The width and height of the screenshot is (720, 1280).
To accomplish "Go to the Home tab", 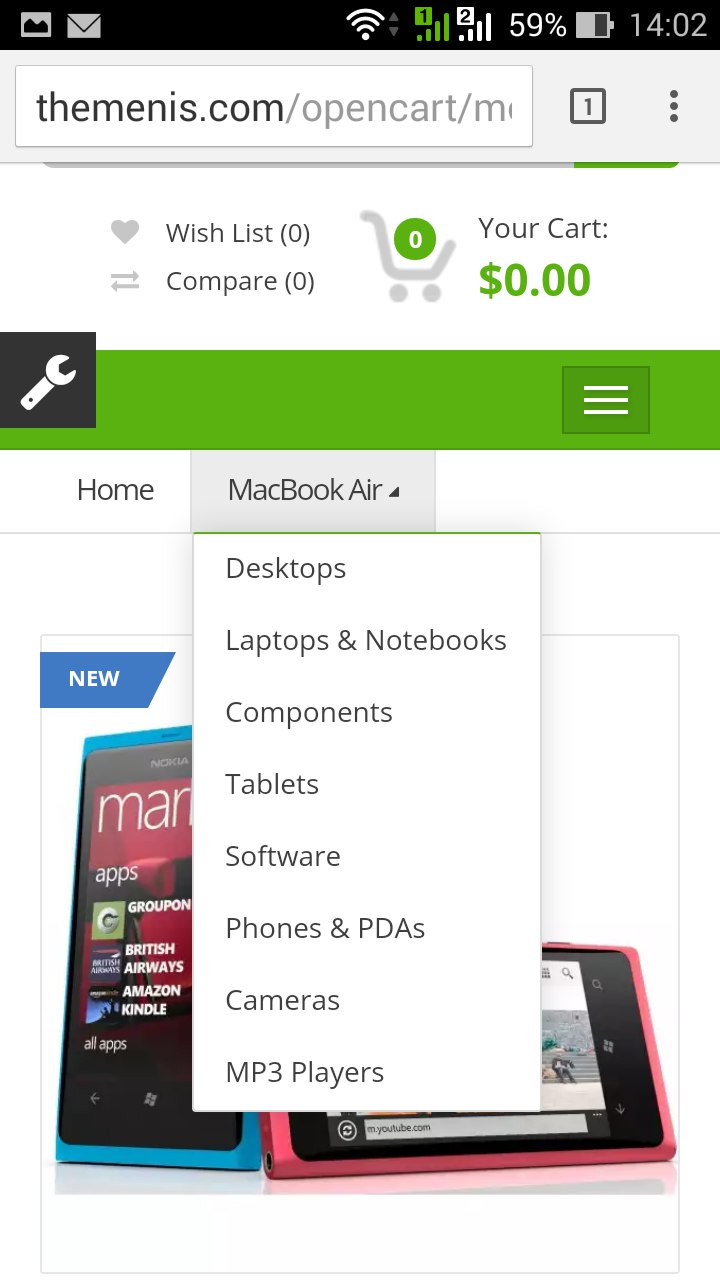I will [116, 490].
